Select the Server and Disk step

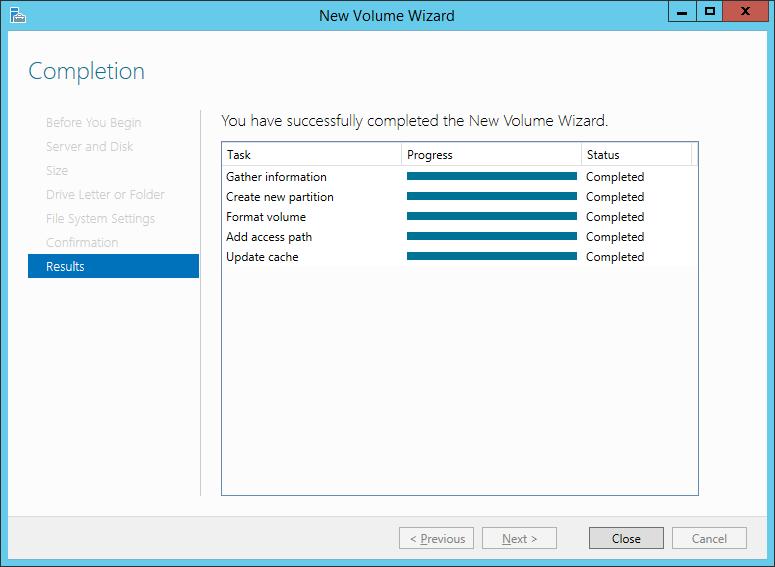coord(89,147)
